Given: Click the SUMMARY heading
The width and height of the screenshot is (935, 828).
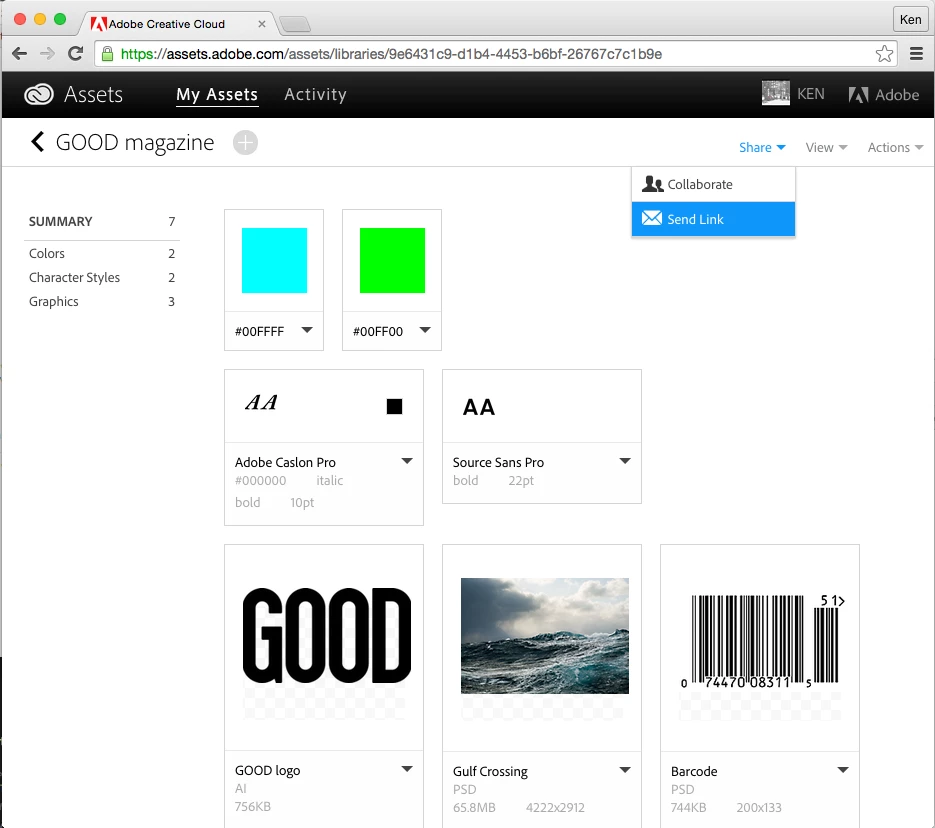Looking at the screenshot, I should tap(60, 221).
